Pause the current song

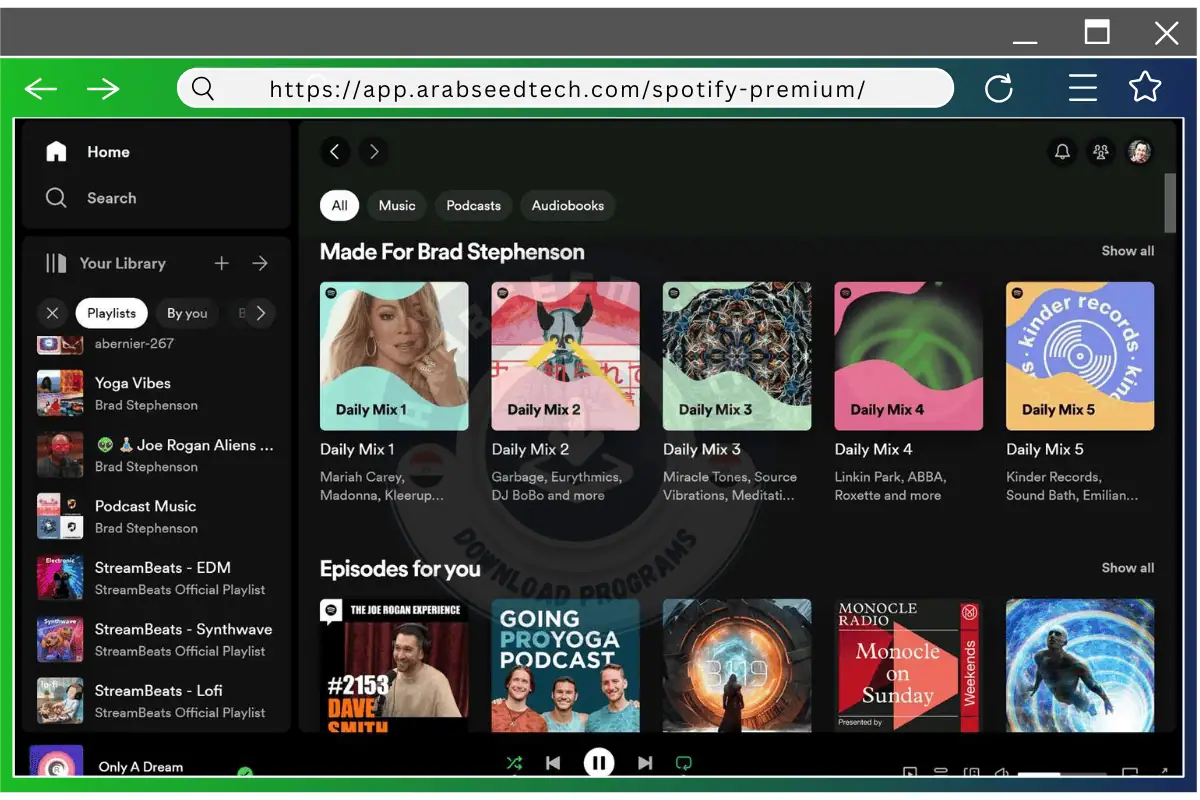point(599,763)
